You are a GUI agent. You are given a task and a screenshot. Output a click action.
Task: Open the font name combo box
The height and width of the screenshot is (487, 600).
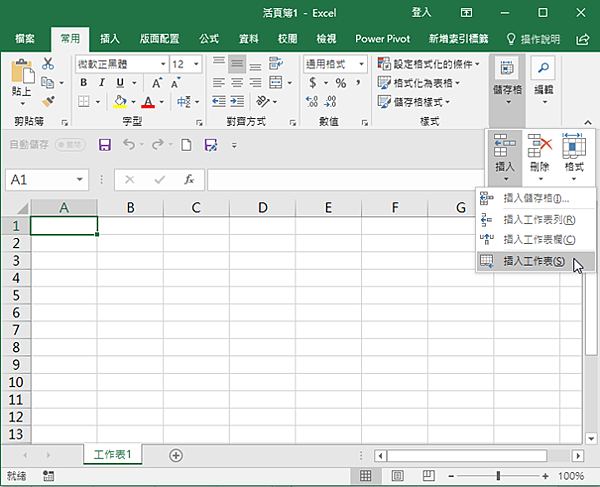[x=122, y=64]
